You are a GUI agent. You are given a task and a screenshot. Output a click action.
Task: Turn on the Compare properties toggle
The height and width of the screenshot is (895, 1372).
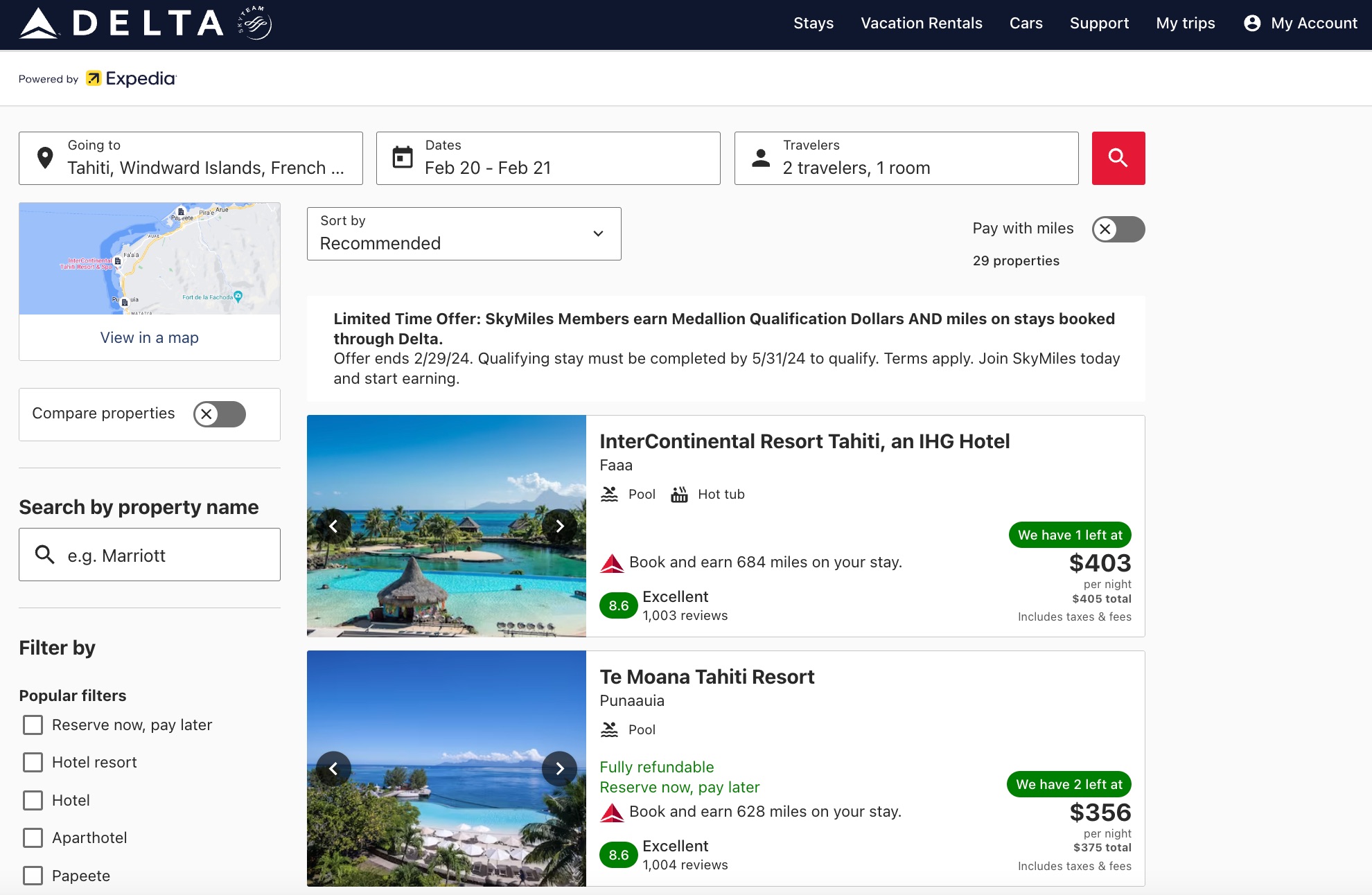click(219, 414)
